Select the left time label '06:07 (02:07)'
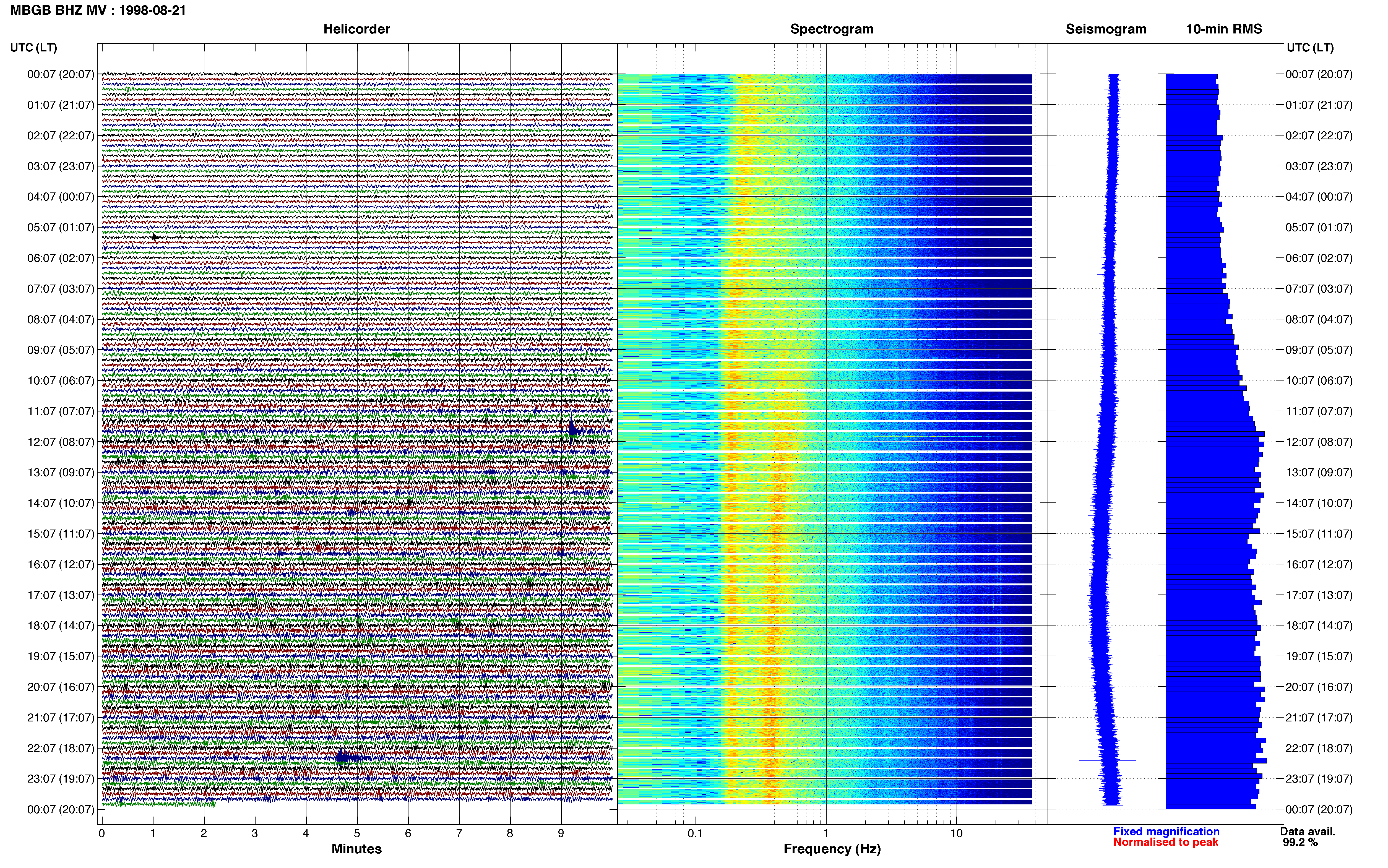1388x868 pixels. click(x=61, y=258)
